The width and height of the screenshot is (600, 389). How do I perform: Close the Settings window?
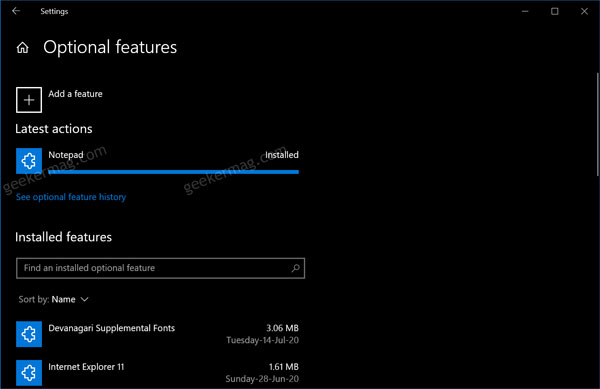[x=584, y=11]
